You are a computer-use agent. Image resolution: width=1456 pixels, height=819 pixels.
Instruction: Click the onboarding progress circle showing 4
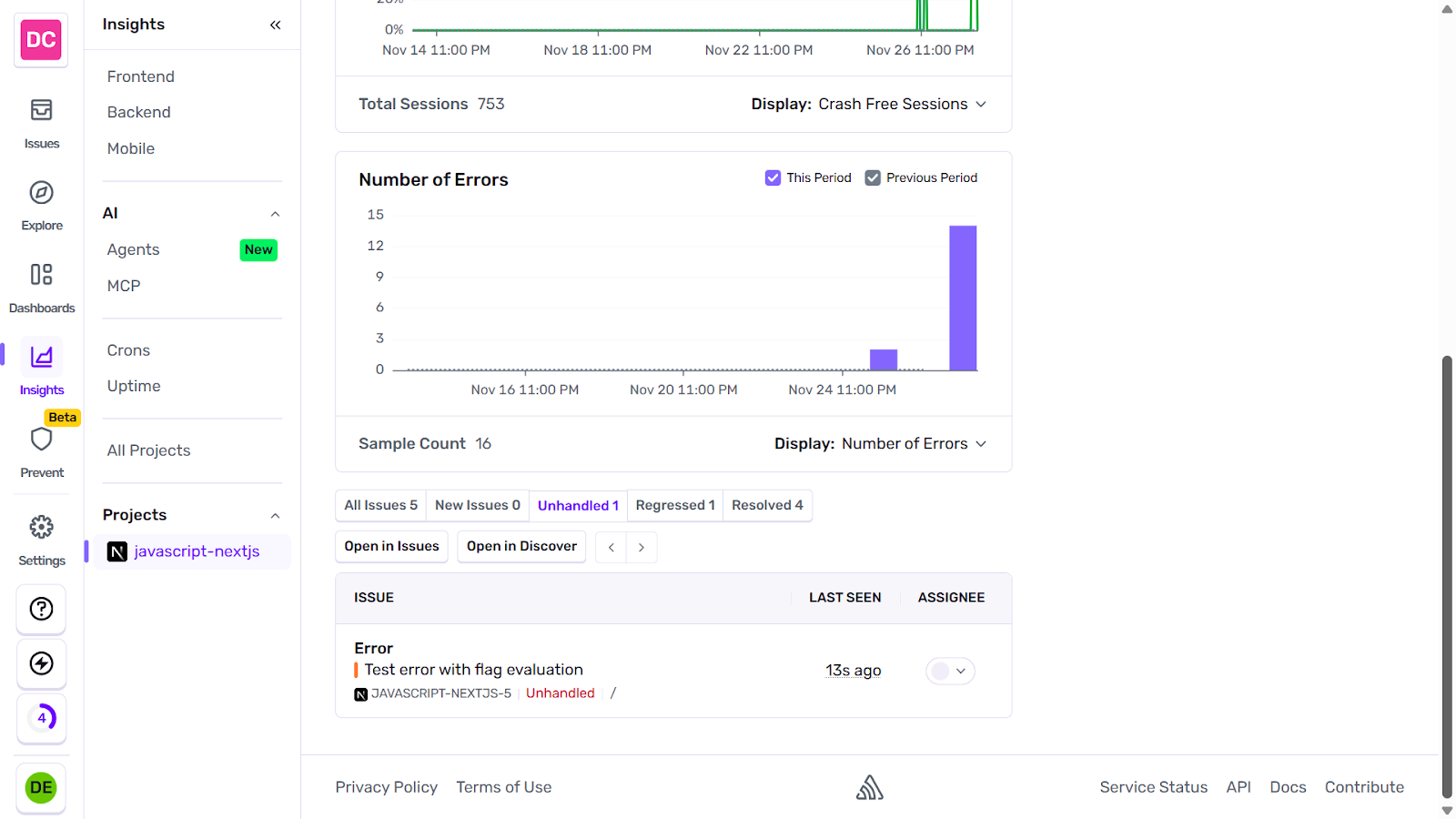tap(41, 718)
